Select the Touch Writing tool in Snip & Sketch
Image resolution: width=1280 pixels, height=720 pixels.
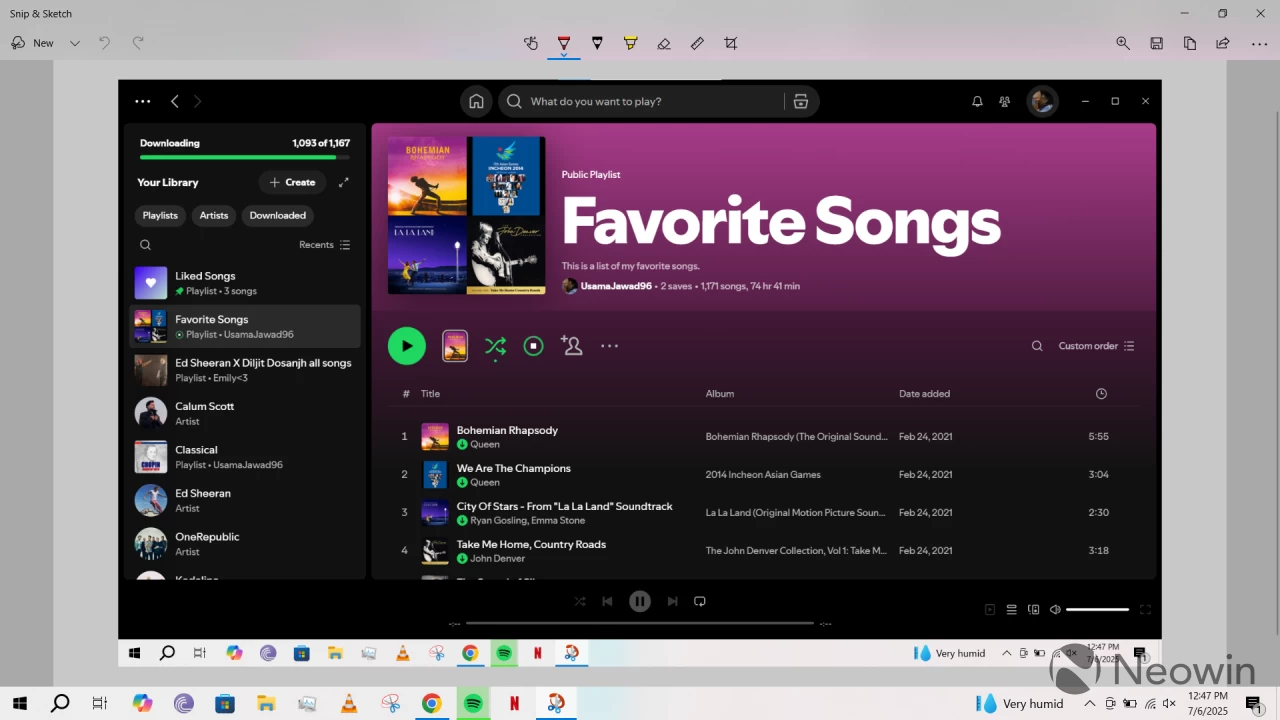pyautogui.click(x=531, y=43)
